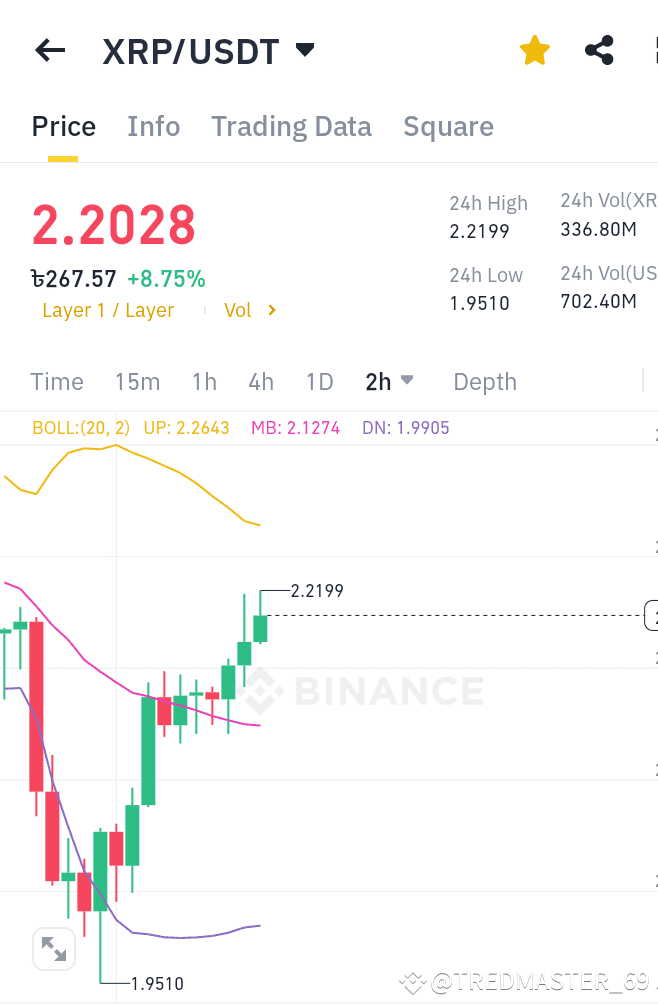Expand the Vol indicator options

(x=248, y=310)
